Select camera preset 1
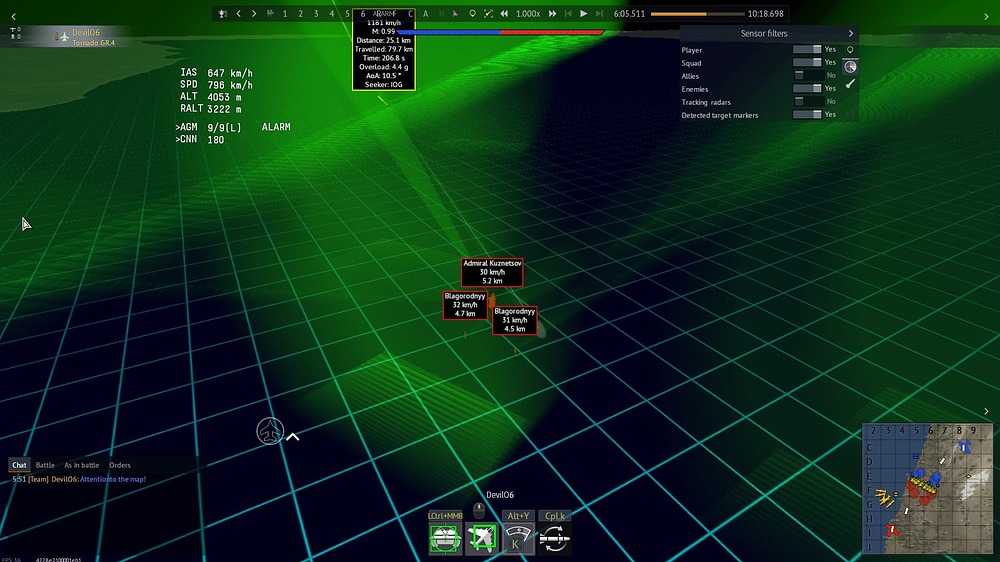The image size is (1000, 562). click(285, 13)
